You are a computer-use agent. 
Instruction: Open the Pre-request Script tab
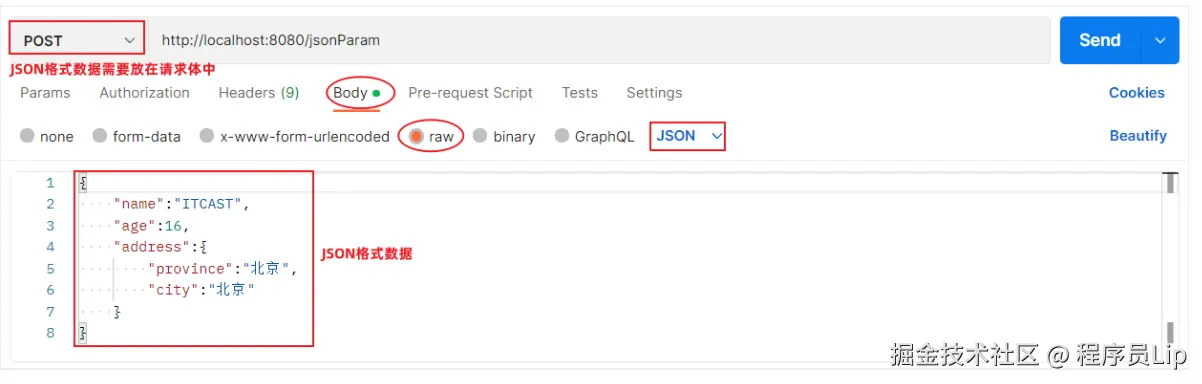point(470,93)
